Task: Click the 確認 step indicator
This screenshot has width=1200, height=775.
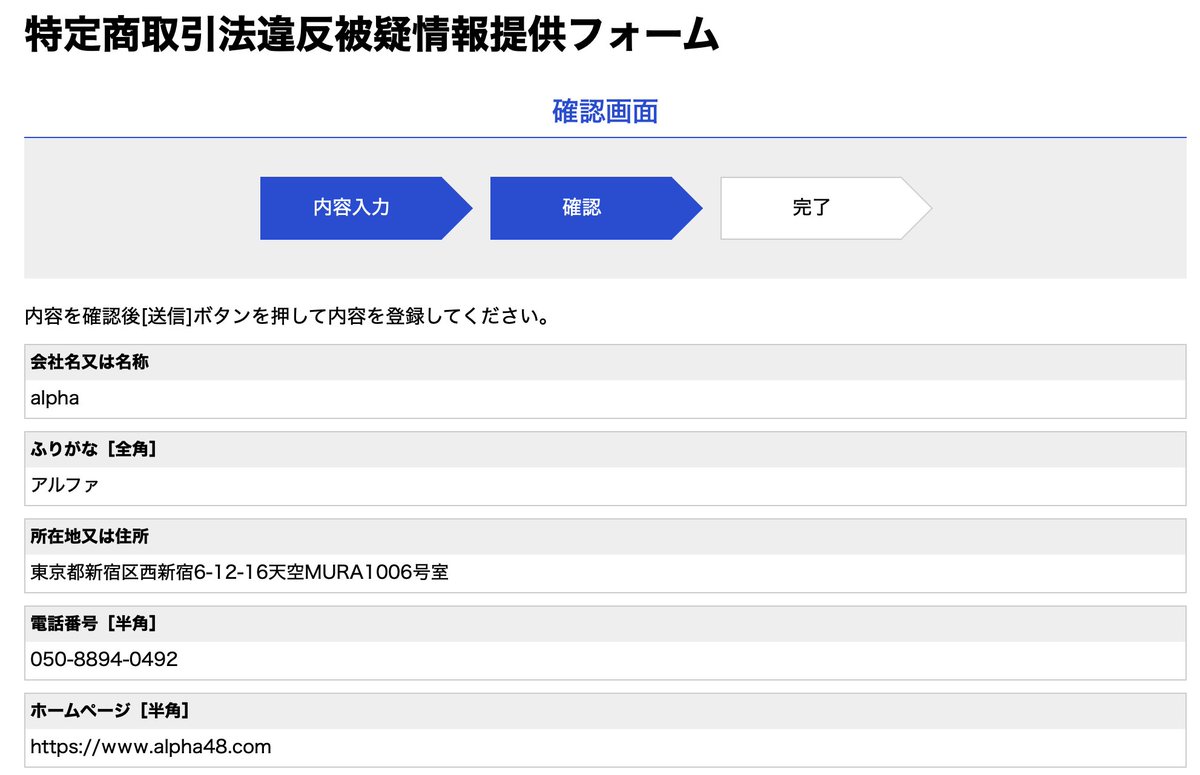Action: [595, 208]
